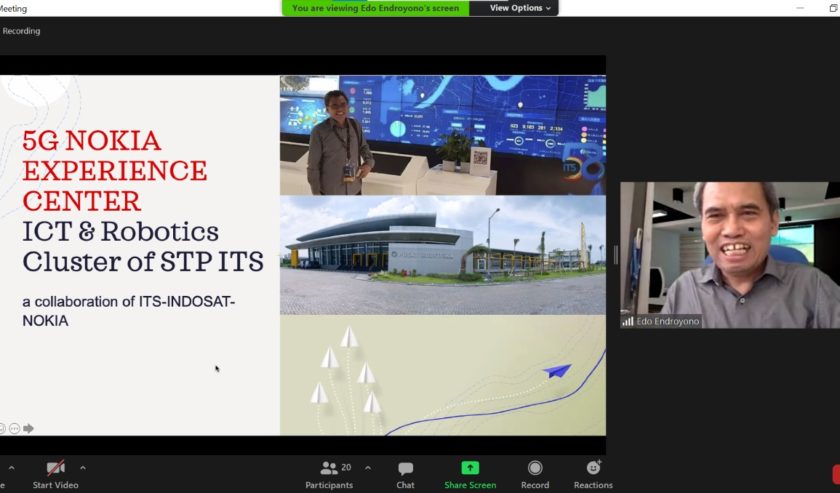Restore the window using the title bar button
Image resolution: width=840 pixels, height=493 pixels.
[833, 8]
